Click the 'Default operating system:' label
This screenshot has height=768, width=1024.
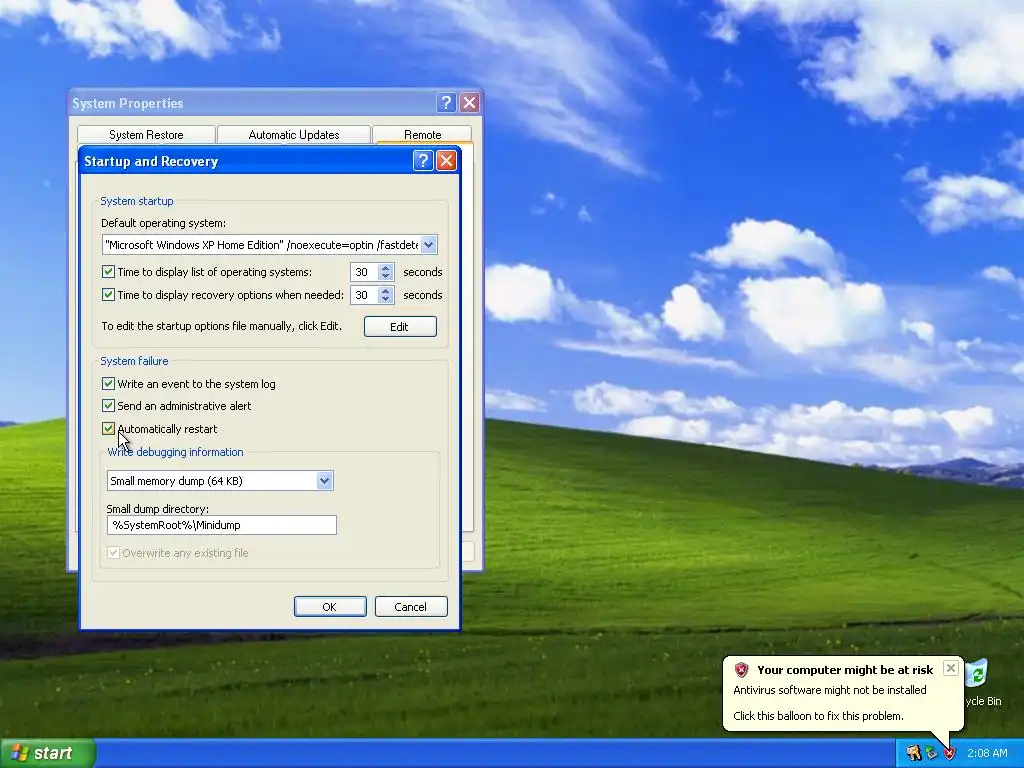pyautogui.click(x=163, y=223)
